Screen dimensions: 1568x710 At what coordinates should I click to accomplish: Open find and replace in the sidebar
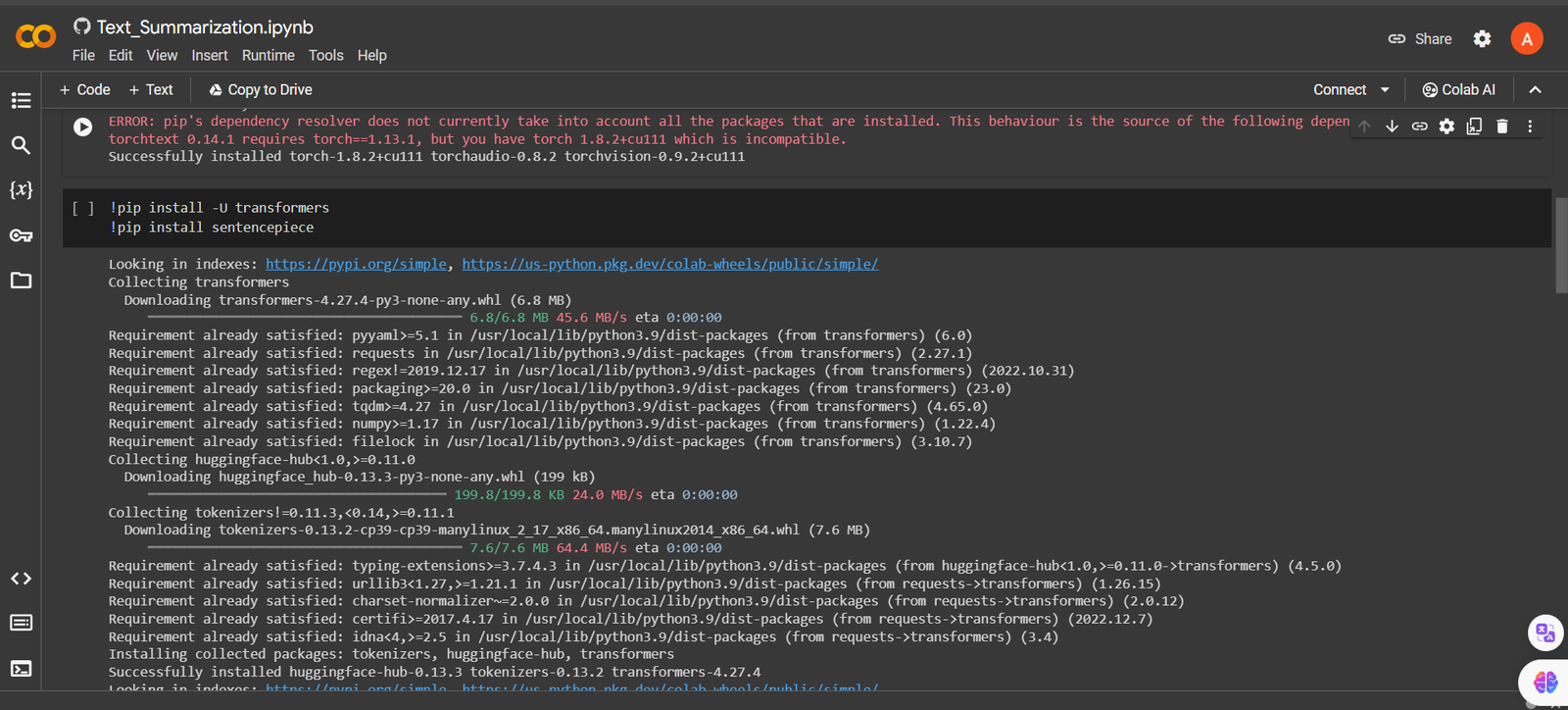coord(21,145)
